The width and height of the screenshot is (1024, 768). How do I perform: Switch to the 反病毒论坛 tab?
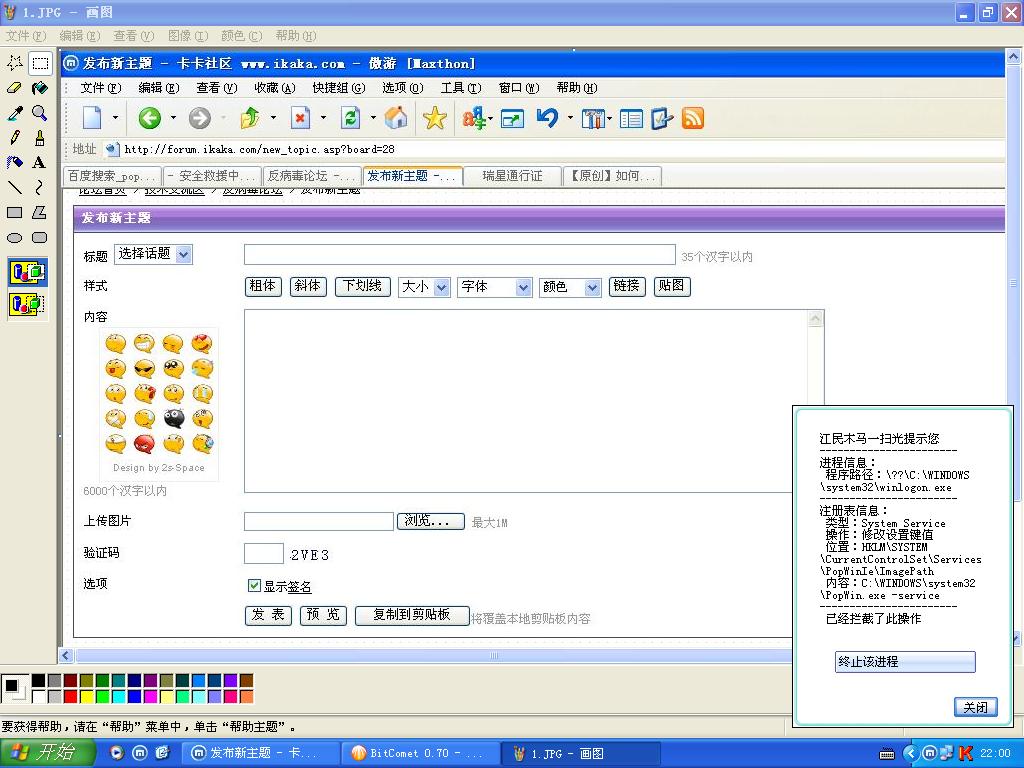pyautogui.click(x=312, y=176)
